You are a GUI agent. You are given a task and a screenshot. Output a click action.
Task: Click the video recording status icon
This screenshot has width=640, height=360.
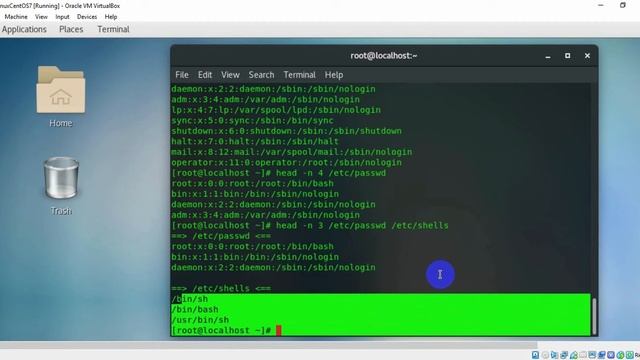pyautogui.click(x=602, y=355)
